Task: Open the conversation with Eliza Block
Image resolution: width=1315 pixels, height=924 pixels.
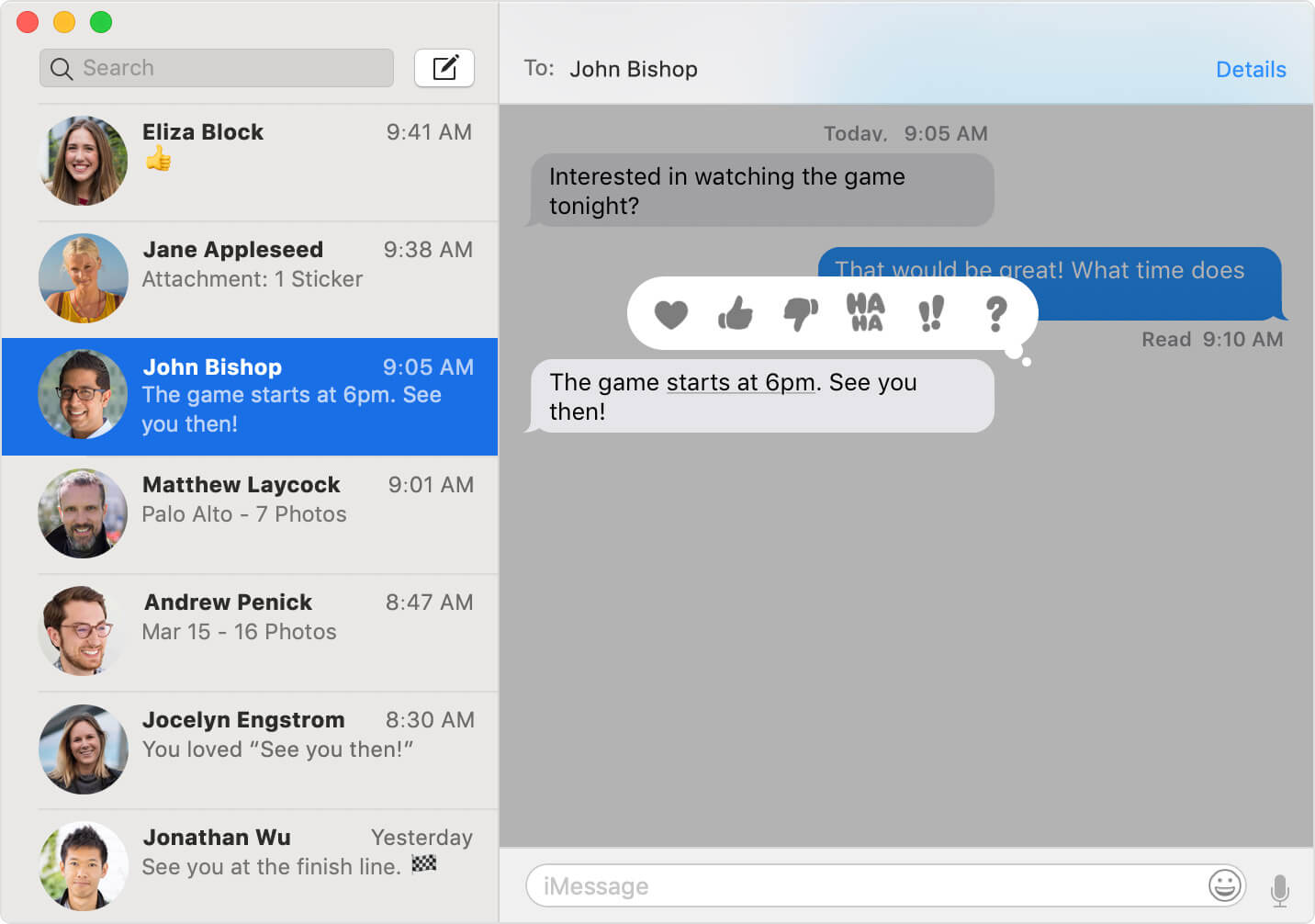Action: [x=248, y=161]
